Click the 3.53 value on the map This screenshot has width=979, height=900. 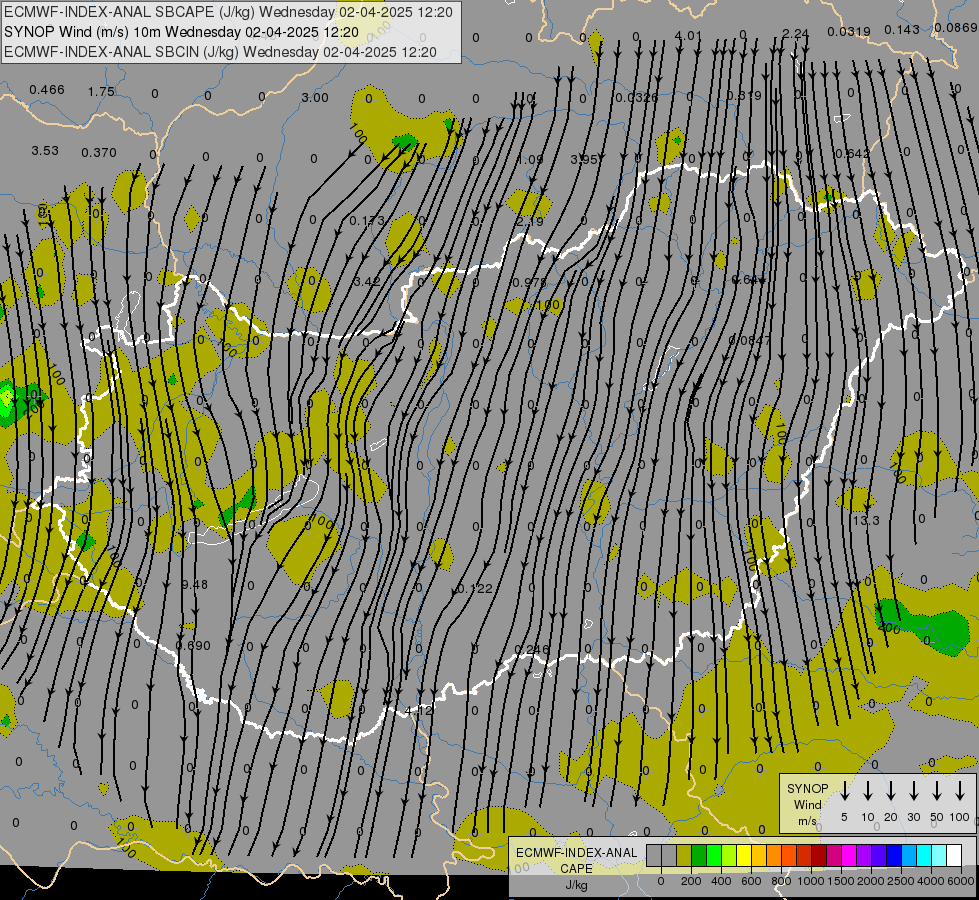click(45, 151)
